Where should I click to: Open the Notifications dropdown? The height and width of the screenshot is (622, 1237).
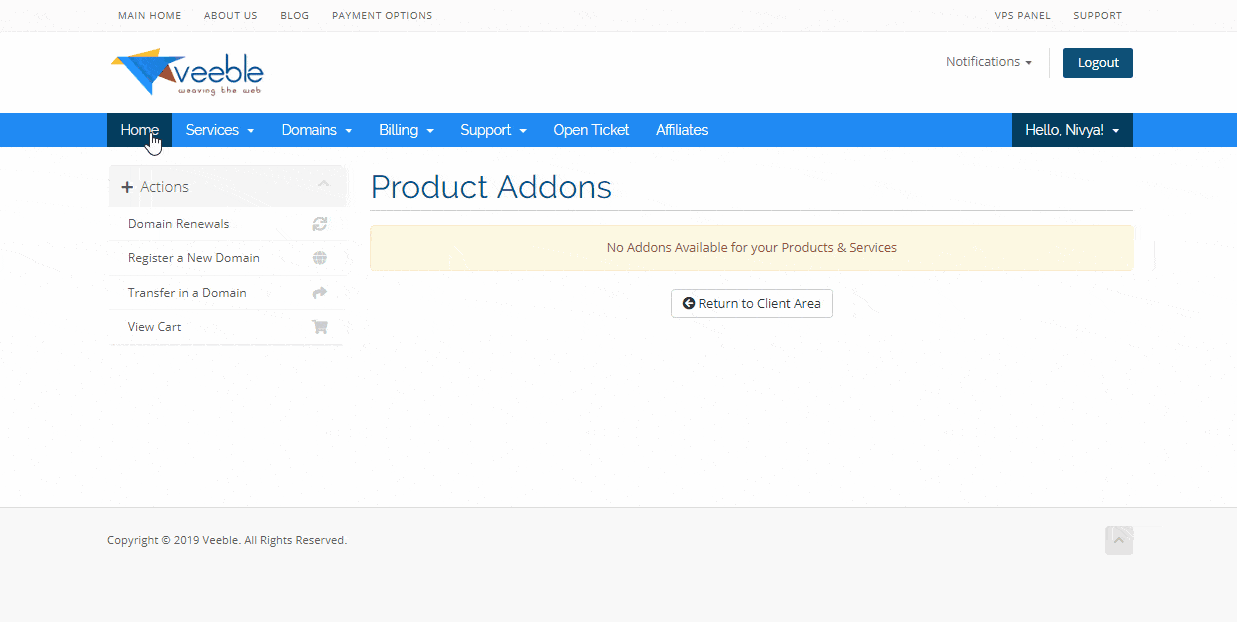pyautogui.click(x=989, y=62)
